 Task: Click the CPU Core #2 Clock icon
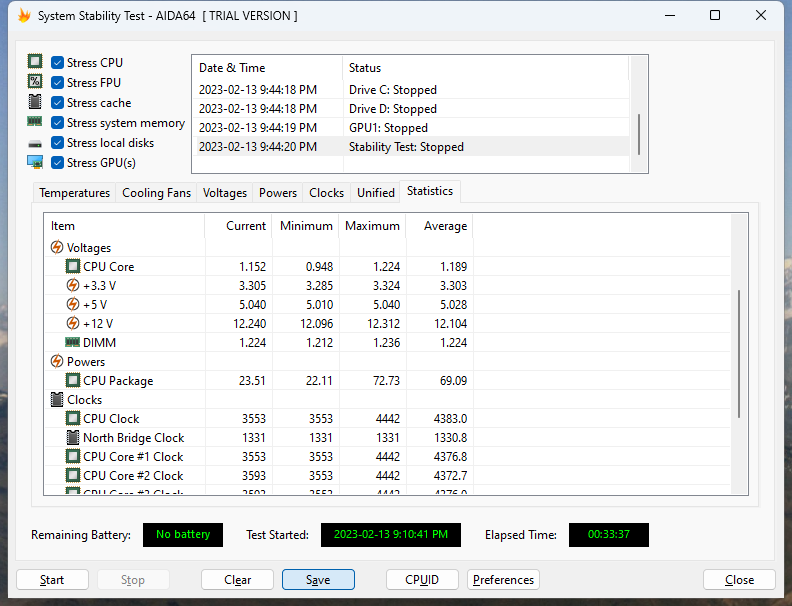pos(73,475)
